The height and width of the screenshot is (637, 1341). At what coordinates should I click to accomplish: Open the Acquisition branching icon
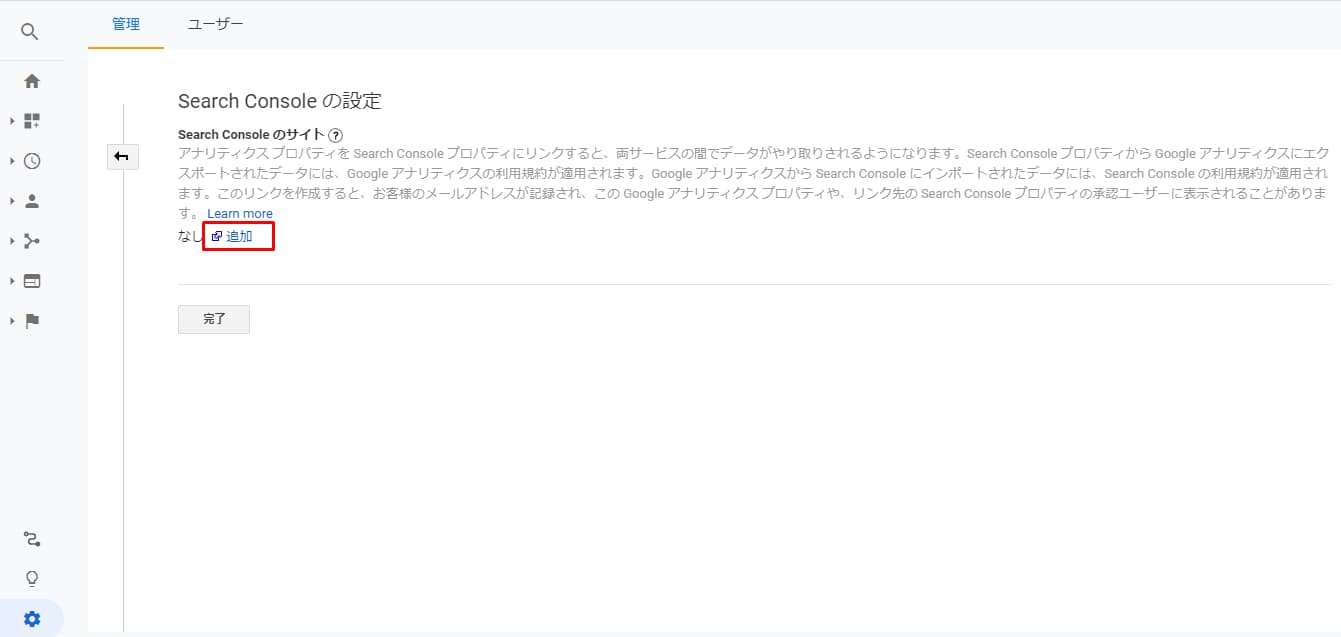[x=32, y=241]
